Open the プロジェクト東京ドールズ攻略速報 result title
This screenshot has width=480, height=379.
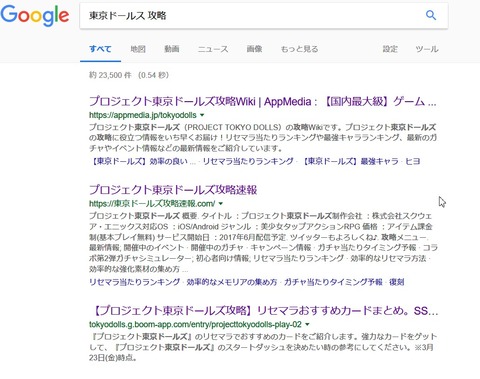point(173,190)
